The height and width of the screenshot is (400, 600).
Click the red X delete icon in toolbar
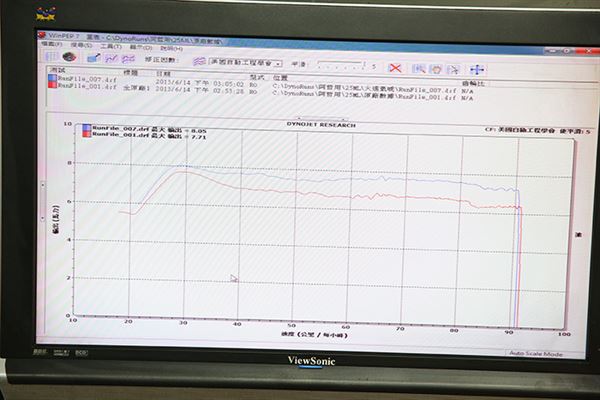click(397, 68)
